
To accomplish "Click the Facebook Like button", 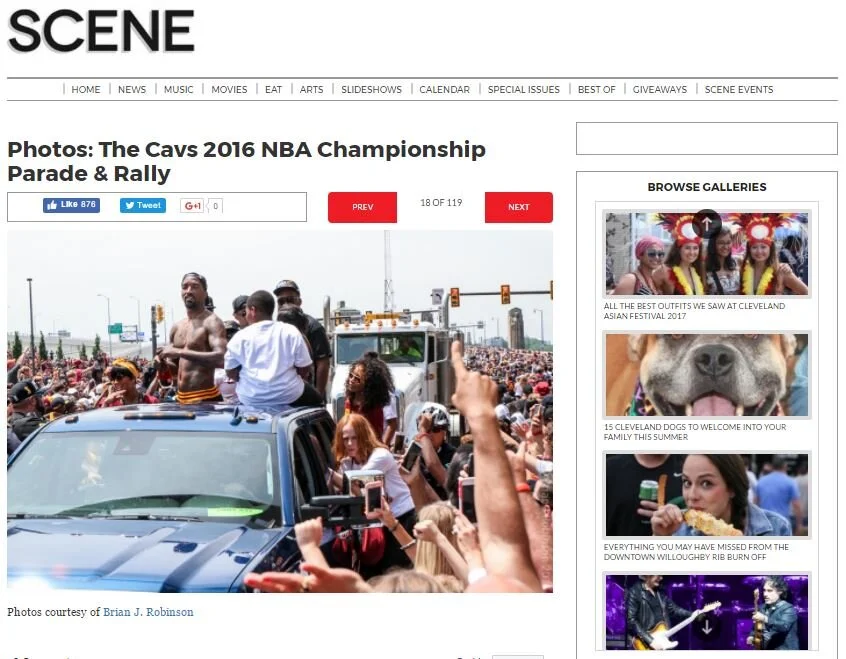I will point(71,205).
